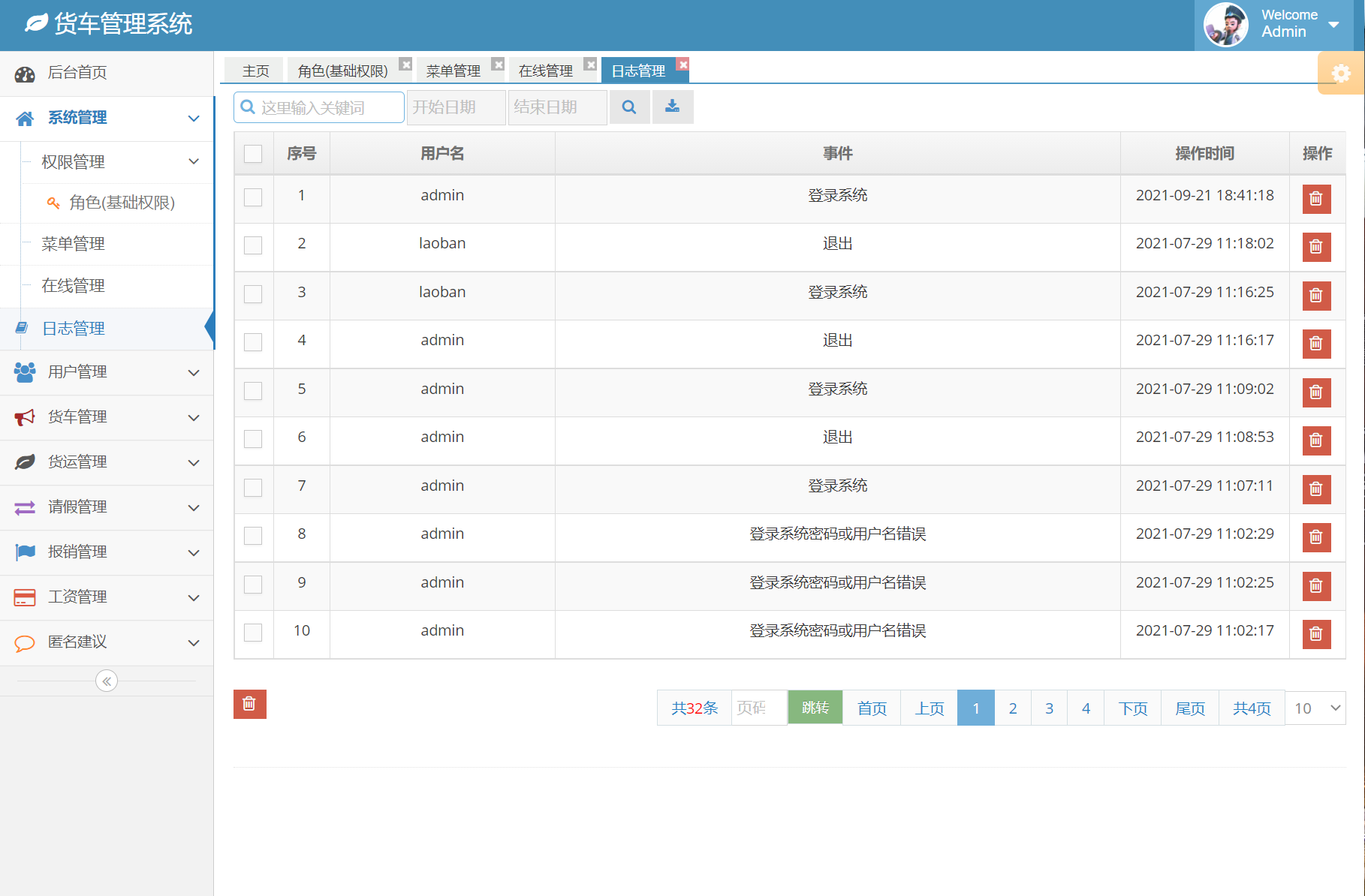Click the 后台首页 dashboard icon
This screenshot has width=1365, height=896.
(x=25, y=73)
